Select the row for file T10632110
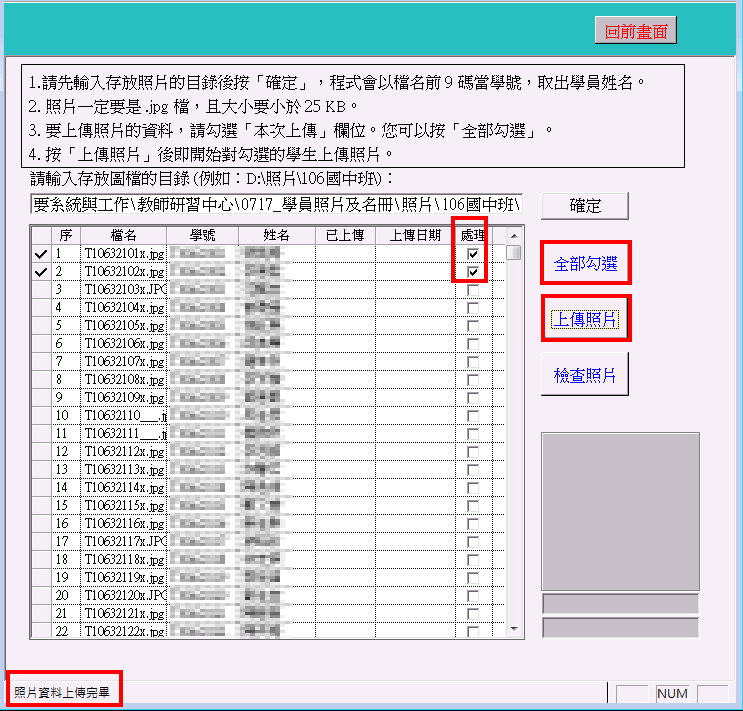 [124, 416]
